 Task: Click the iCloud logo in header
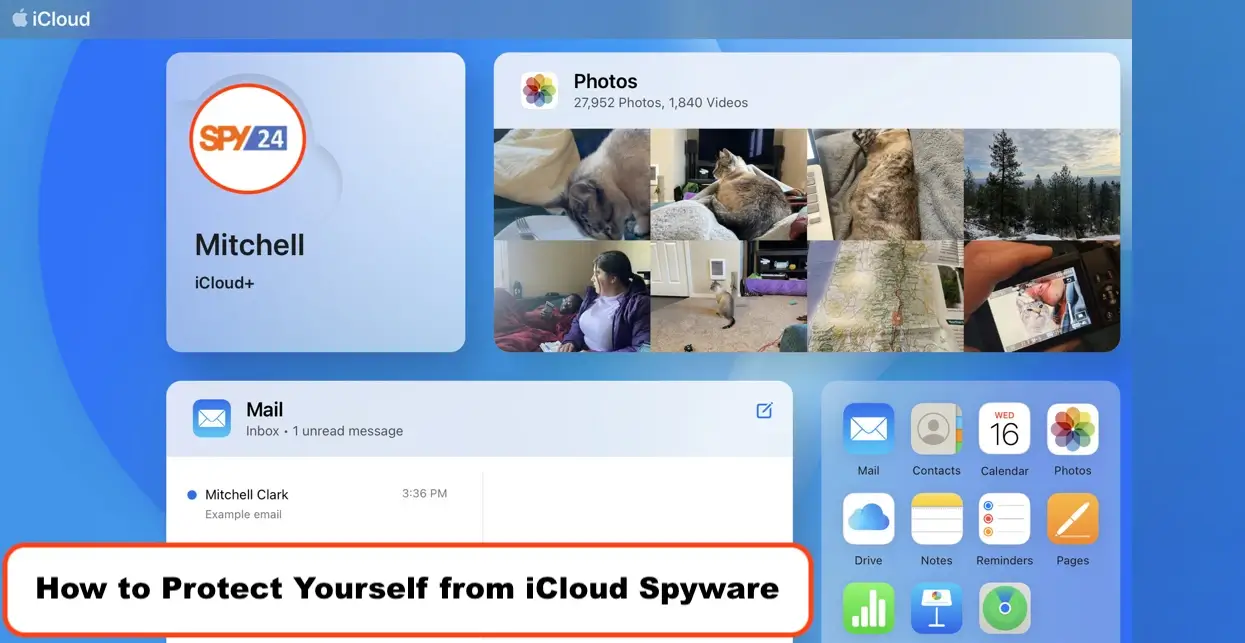click(51, 18)
